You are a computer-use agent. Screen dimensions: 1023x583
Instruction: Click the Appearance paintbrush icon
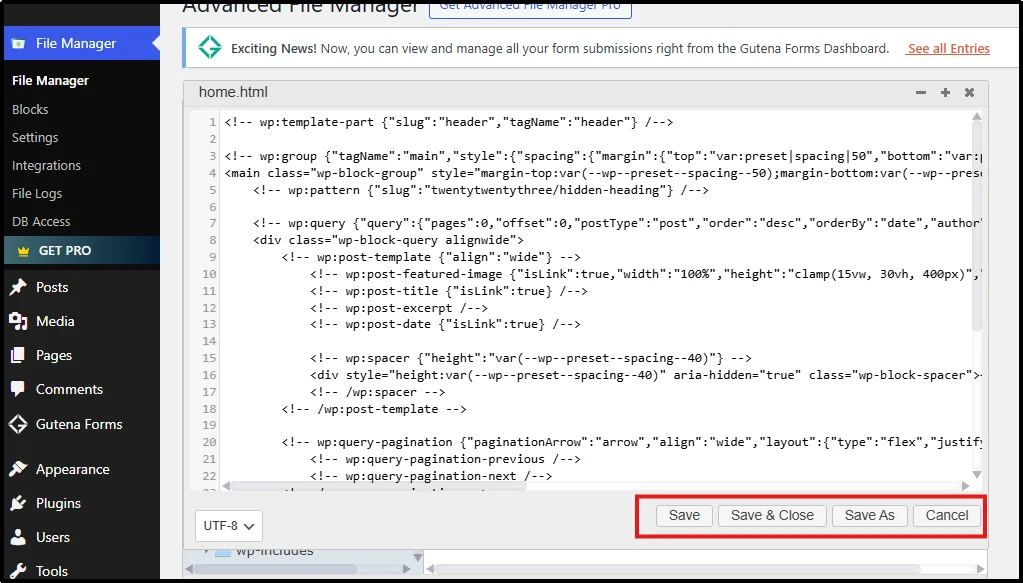click(x=18, y=469)
